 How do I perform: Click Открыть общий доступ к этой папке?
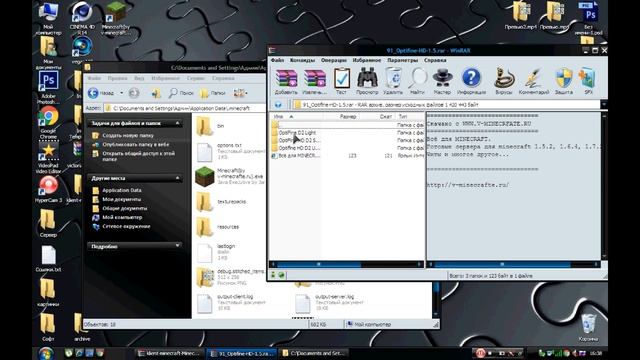(x=138, y=156)
